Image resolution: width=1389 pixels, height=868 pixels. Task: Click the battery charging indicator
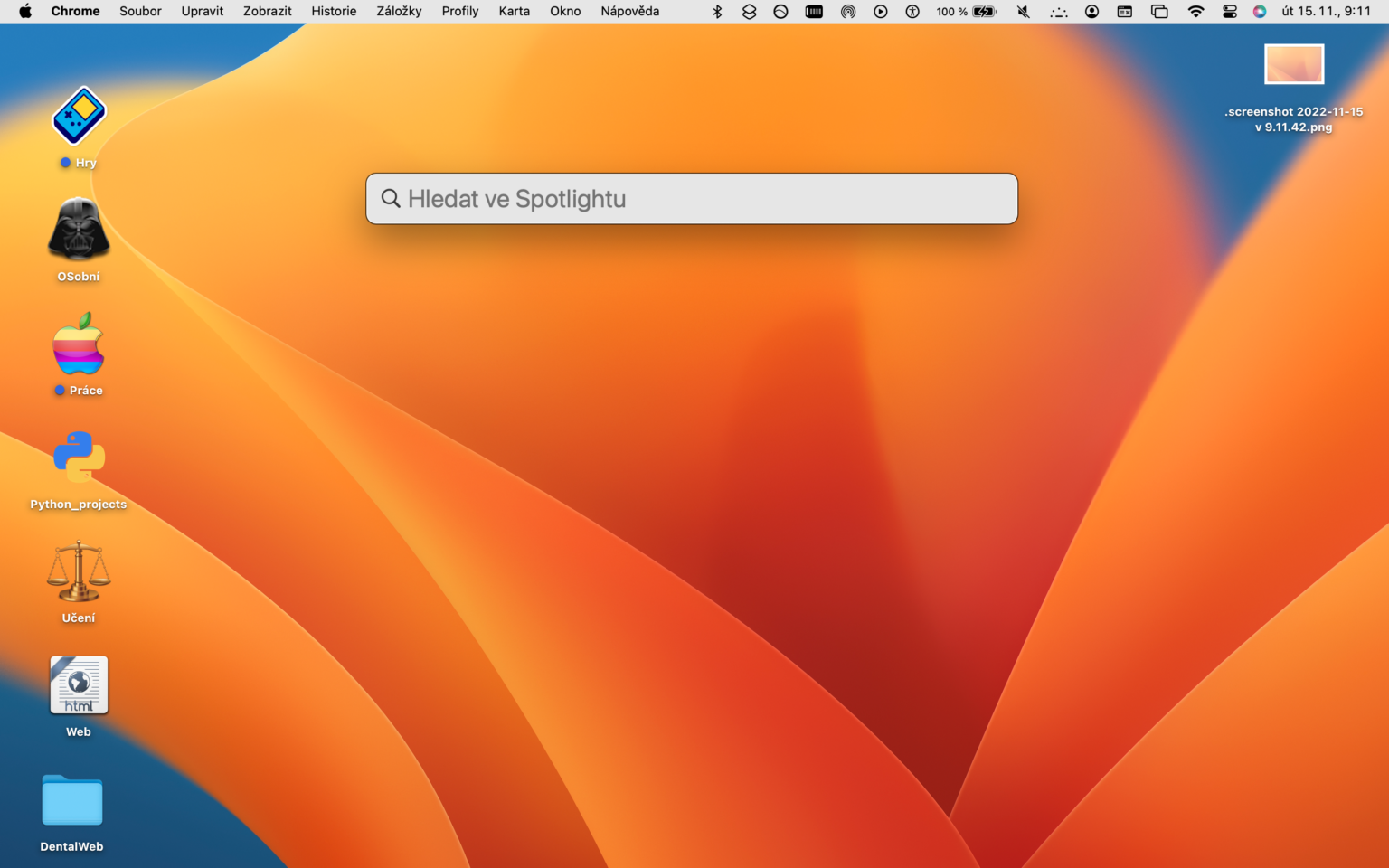pyautogui.click(x=983, y=12)
